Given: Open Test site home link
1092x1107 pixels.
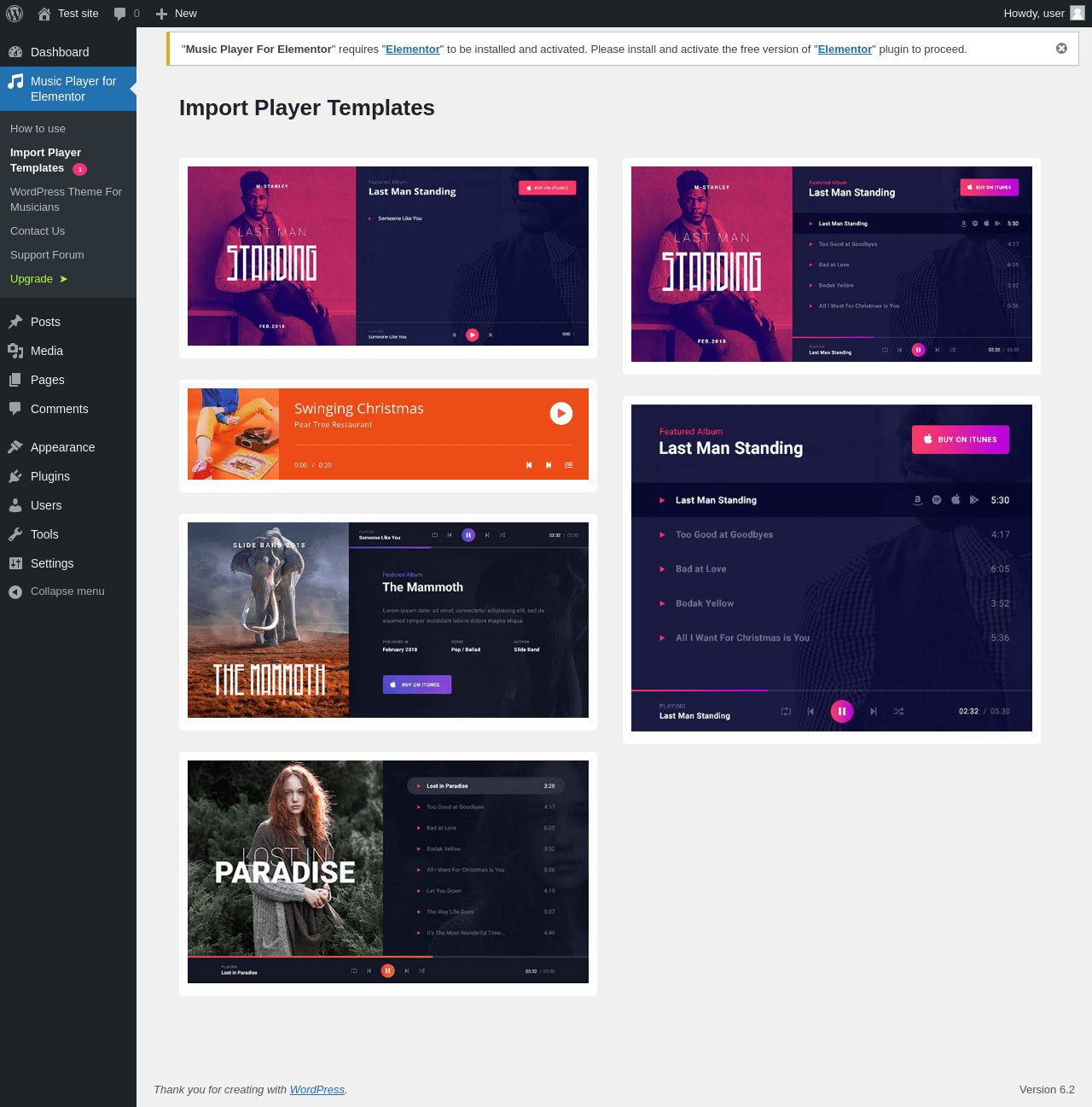Looking at the screenshot, I should (68, 14).
